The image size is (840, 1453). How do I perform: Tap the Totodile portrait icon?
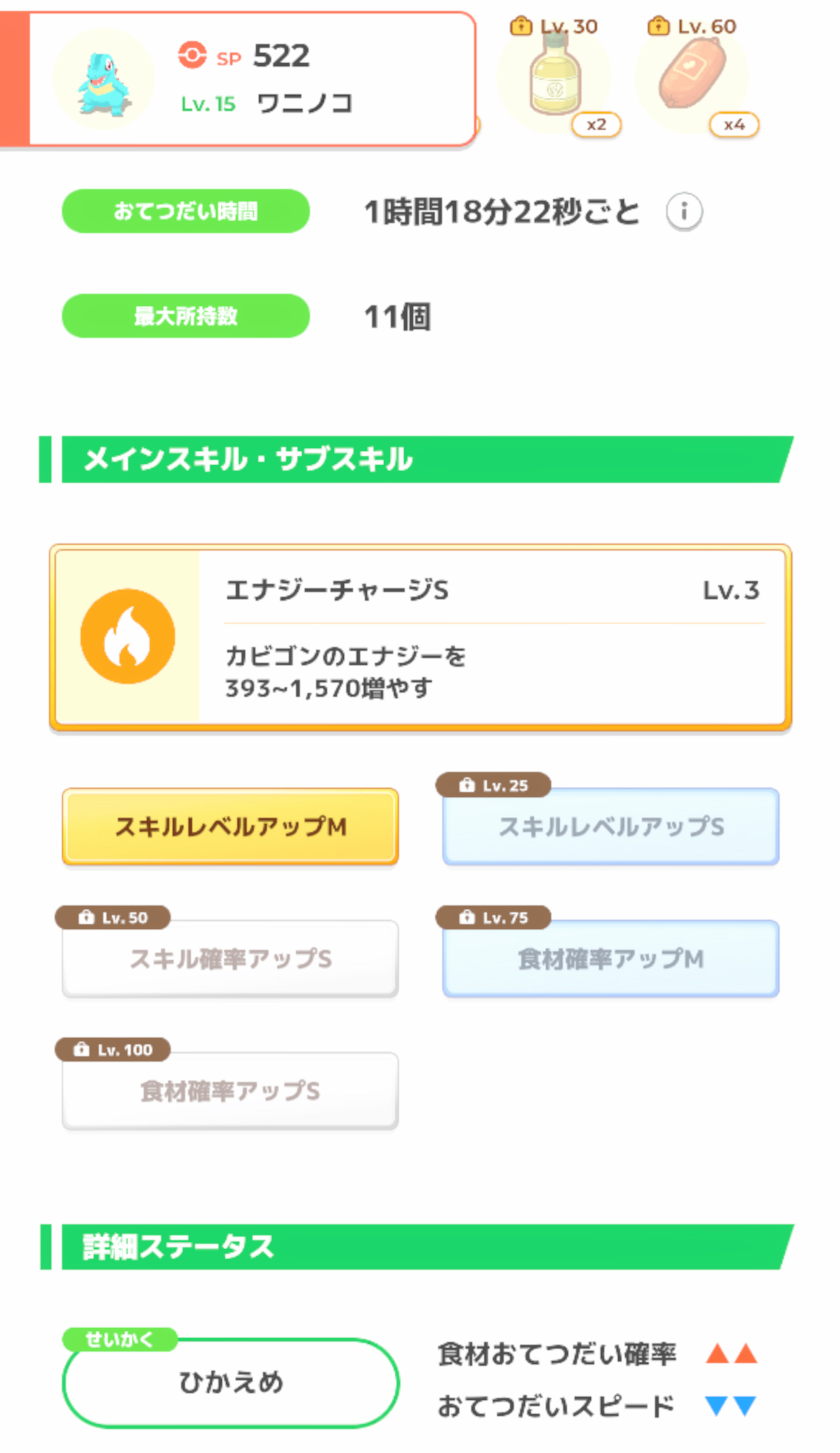104,79
